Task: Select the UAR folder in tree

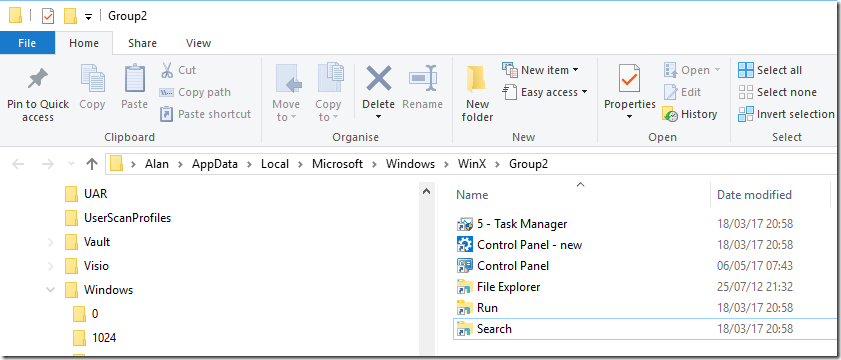Action: 86,194
